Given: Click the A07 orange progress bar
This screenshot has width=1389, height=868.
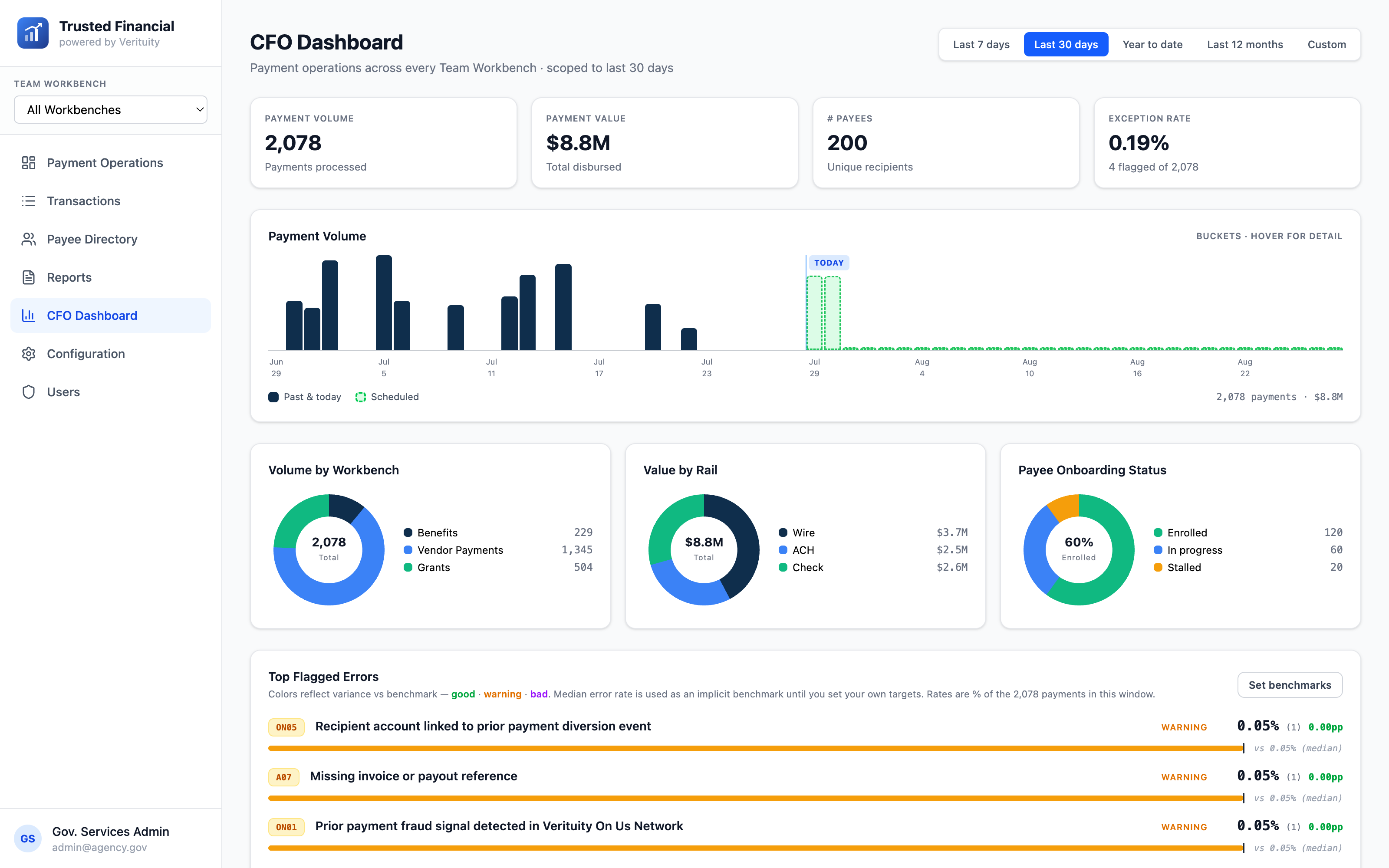Looking at the screenshot, I should point(756,799).
